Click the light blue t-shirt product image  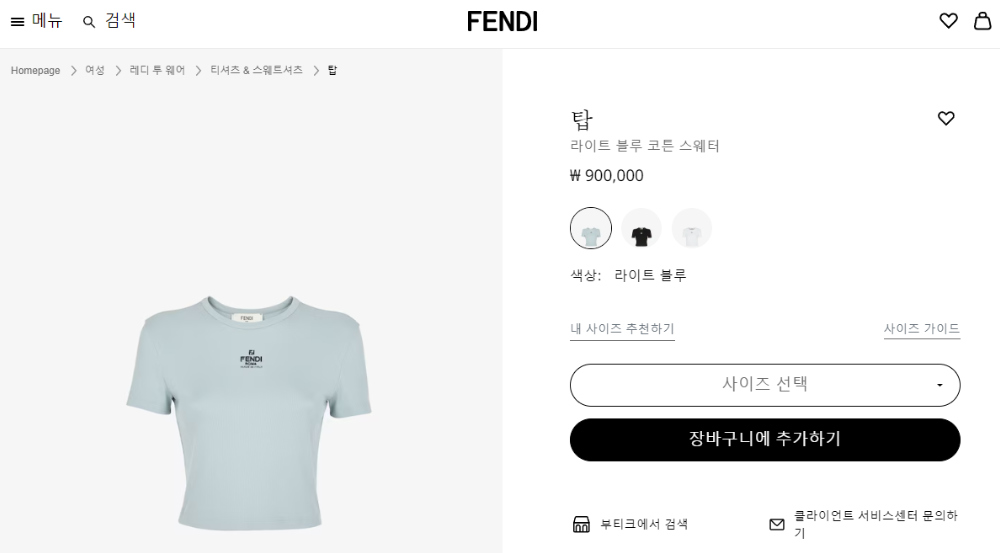[249, 412]
